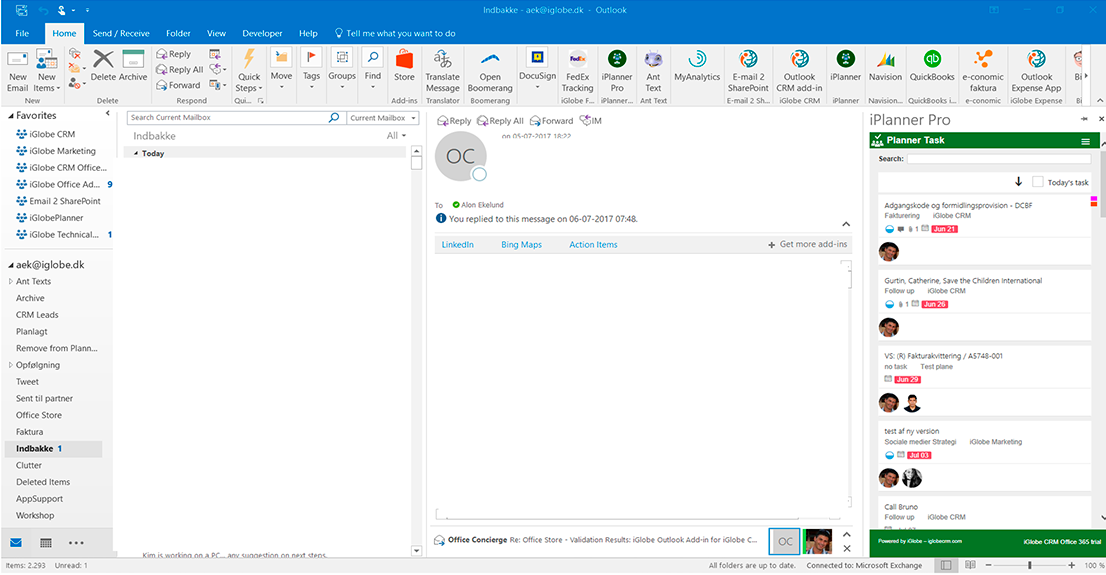The image size is (1106, 575).
Task: Adjust the zoom slider in the status bar
Action: pos(1030,565)
